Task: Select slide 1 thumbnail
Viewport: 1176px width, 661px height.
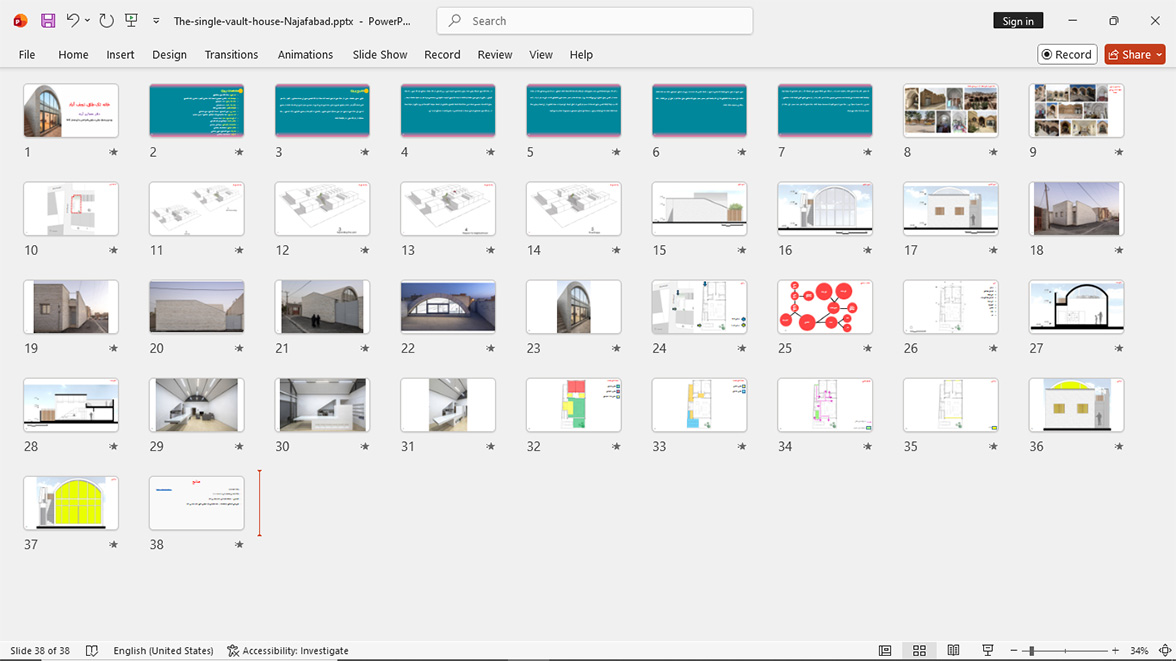Action: [x=70, y=110]
